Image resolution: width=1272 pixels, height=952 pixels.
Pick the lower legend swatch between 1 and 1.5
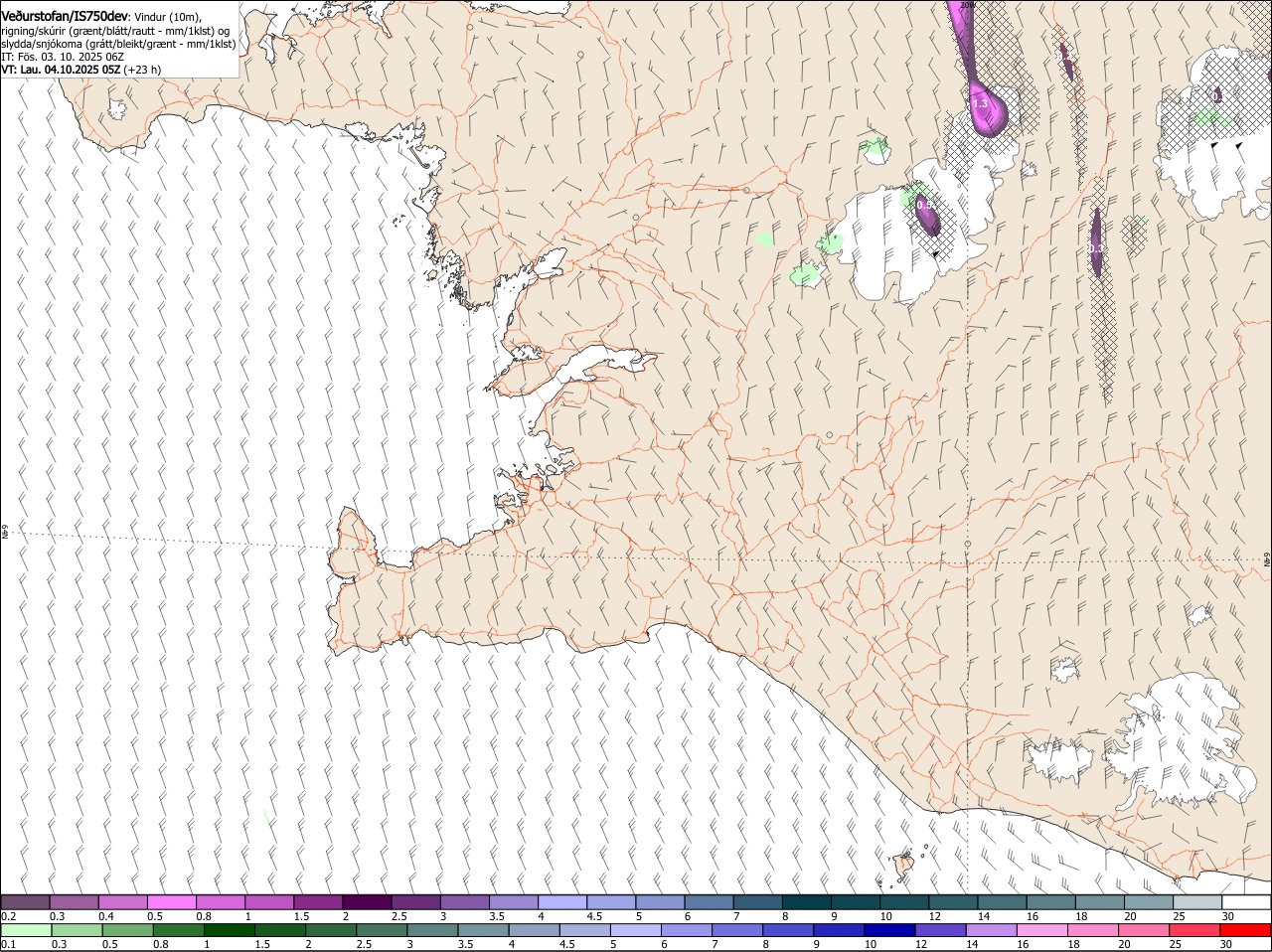[x=230, y=931]
